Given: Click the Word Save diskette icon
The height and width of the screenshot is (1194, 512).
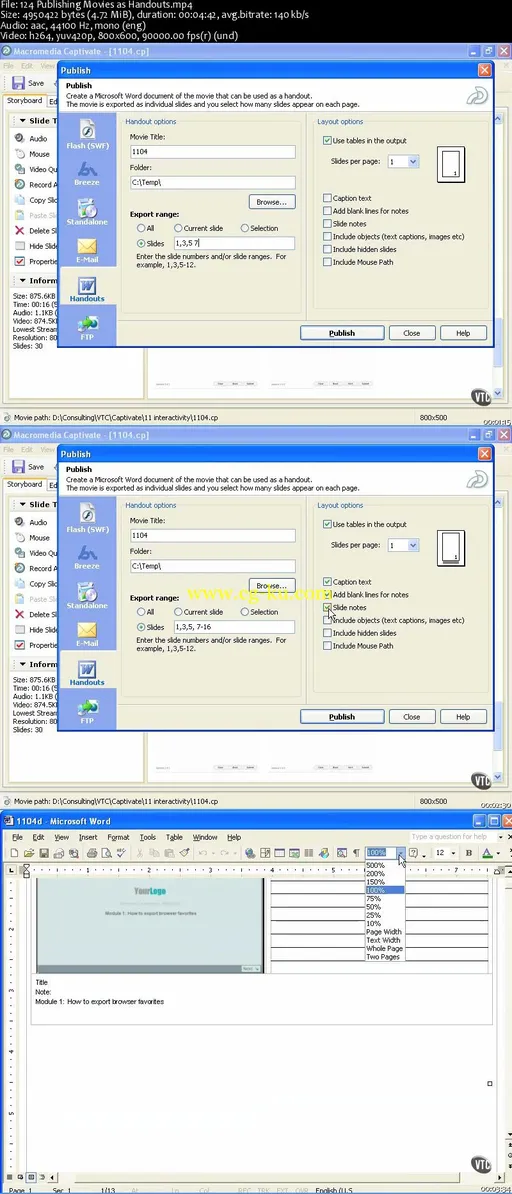Looking at the screenshot, I should coord(44,853).
